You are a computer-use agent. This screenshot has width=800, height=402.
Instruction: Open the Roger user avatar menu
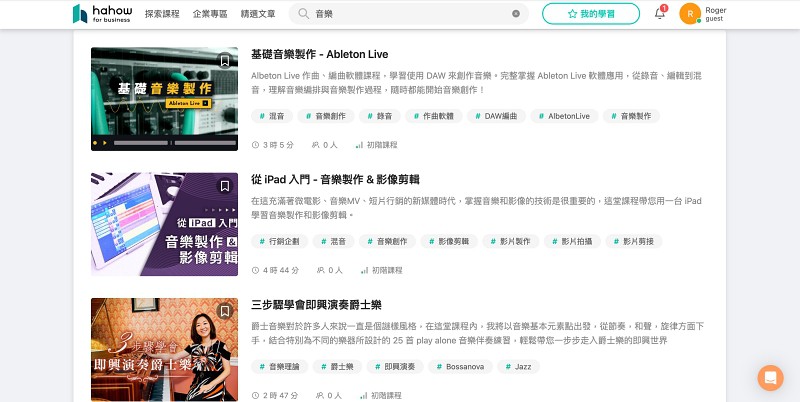690,14
